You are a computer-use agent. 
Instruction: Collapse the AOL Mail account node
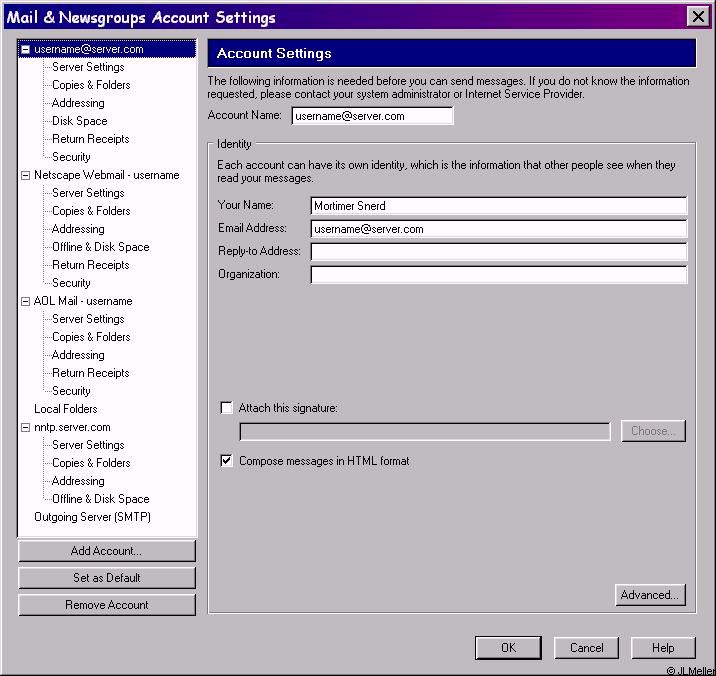(26, 301)
